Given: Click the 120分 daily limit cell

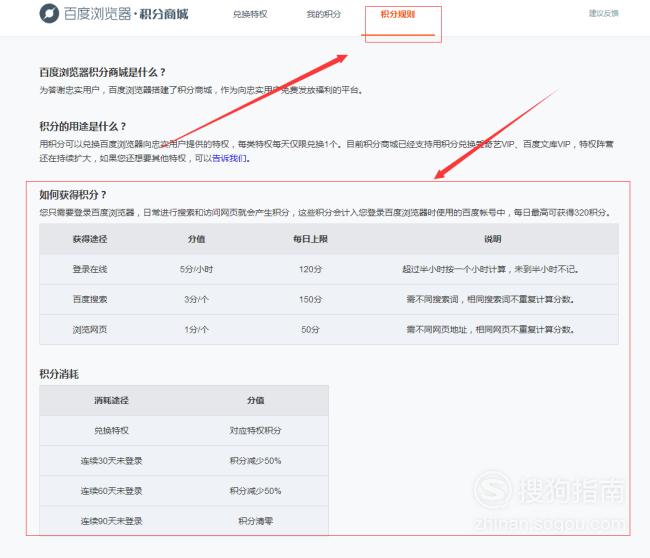Looking at the screenshot, I should point(310,269).
